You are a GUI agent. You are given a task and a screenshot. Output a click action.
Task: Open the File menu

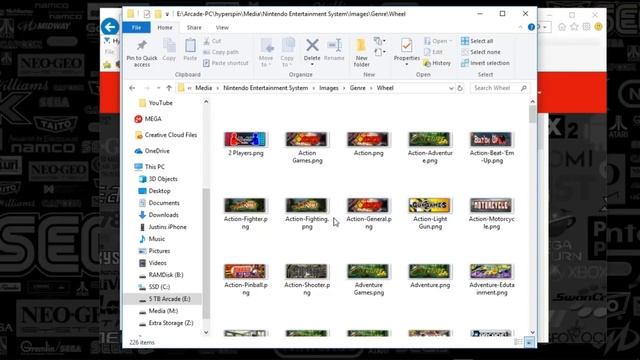click(x=136, y=28)
